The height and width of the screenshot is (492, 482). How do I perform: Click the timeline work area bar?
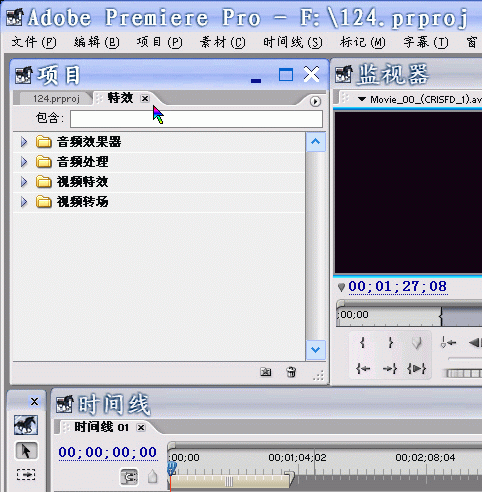pyautogui.click(x=229, y=481)
